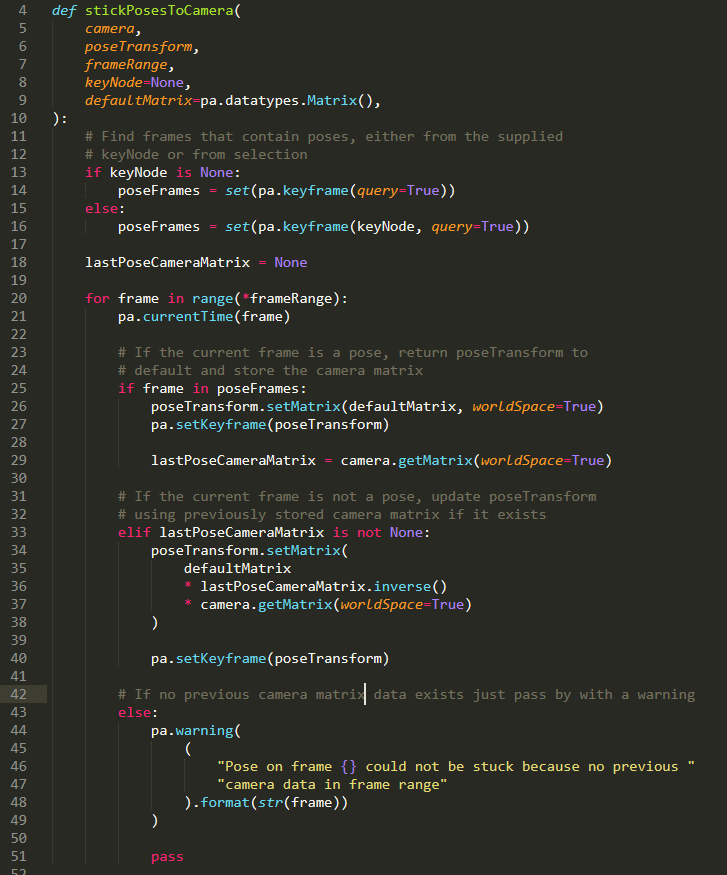Screen dimensions: 727x875
Task: Click camera.getMatrix on line 37
Action: click(336, 605)
